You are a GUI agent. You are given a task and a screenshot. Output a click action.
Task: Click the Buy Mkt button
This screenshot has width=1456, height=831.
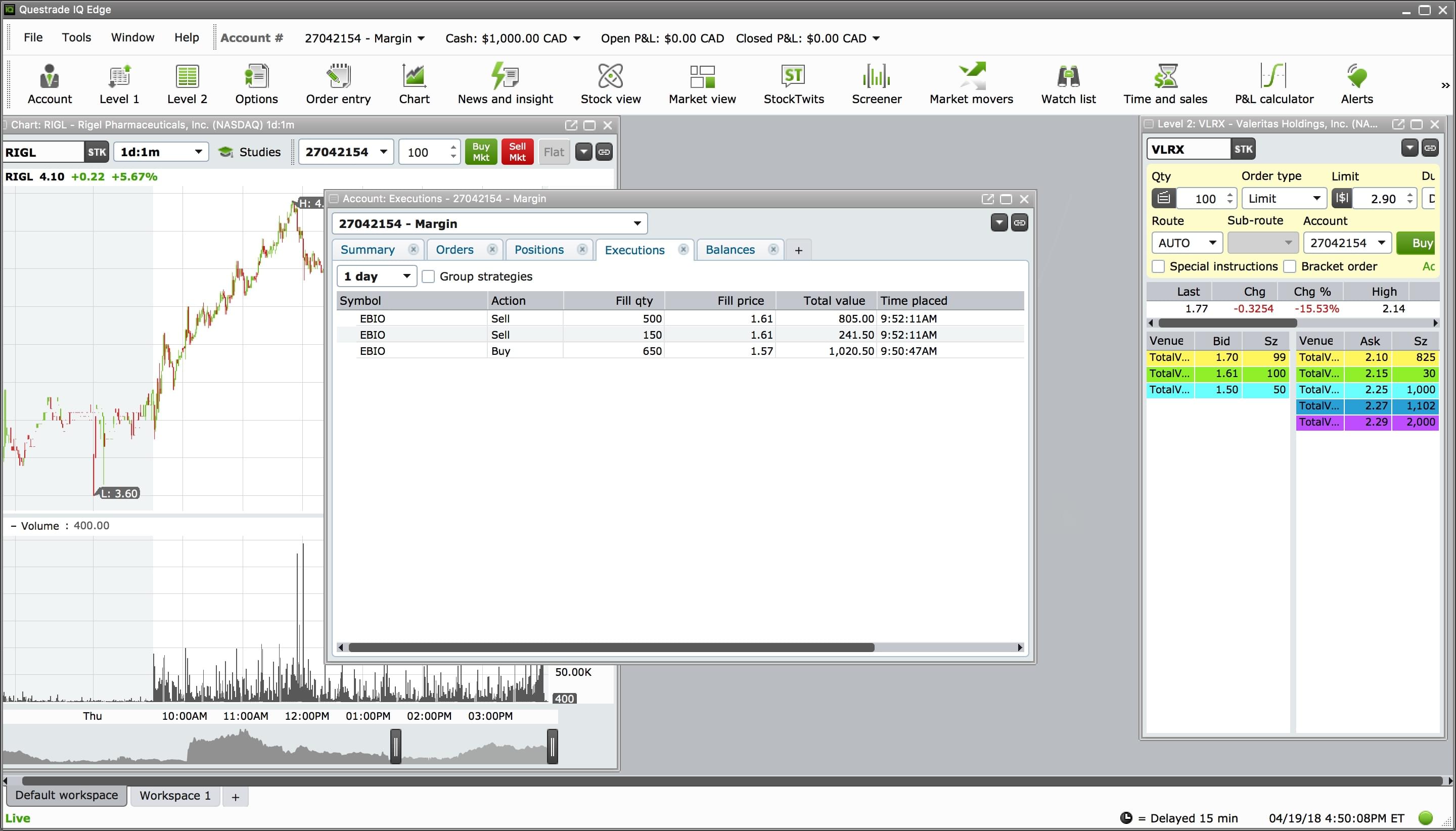point(481,152)
